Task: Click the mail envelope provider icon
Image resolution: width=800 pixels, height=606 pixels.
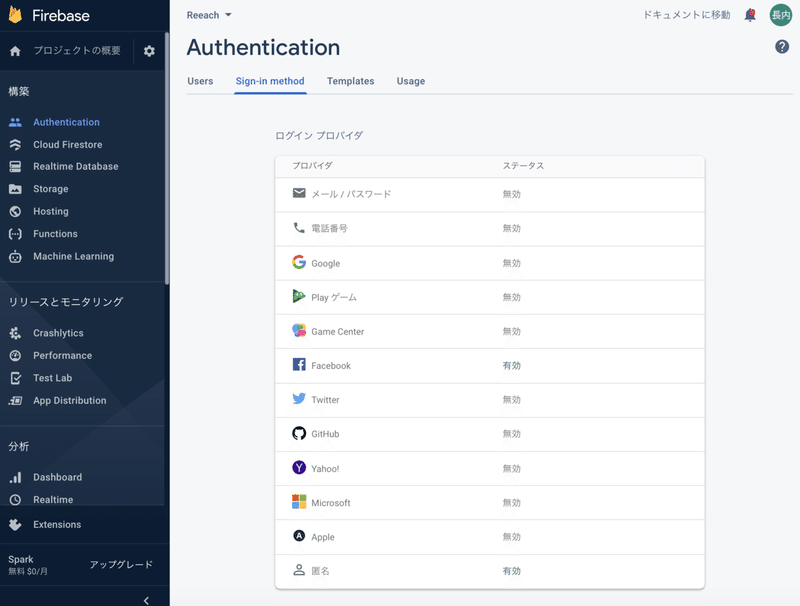Action: point(299,193)
